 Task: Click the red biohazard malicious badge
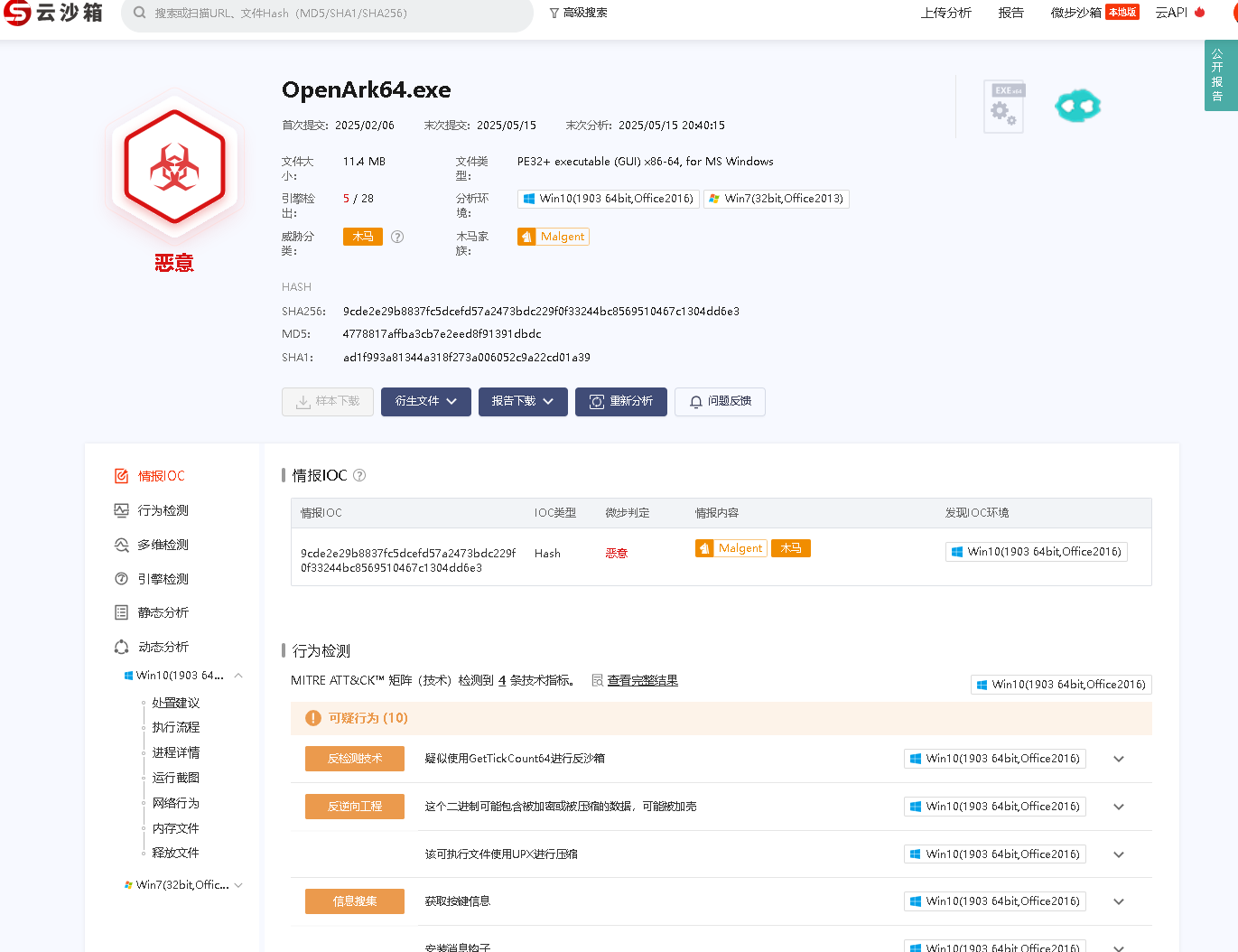pyautogui.click(x=174, y=167)
